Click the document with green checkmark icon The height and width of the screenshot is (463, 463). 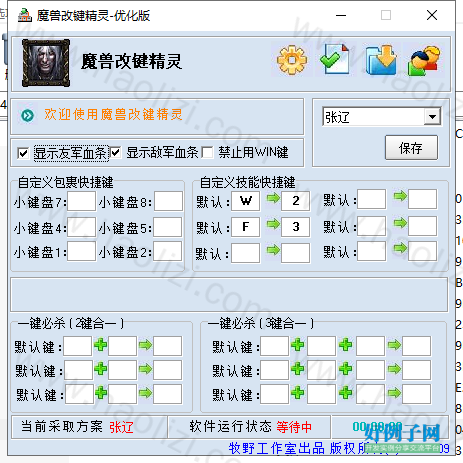(334, 59)
